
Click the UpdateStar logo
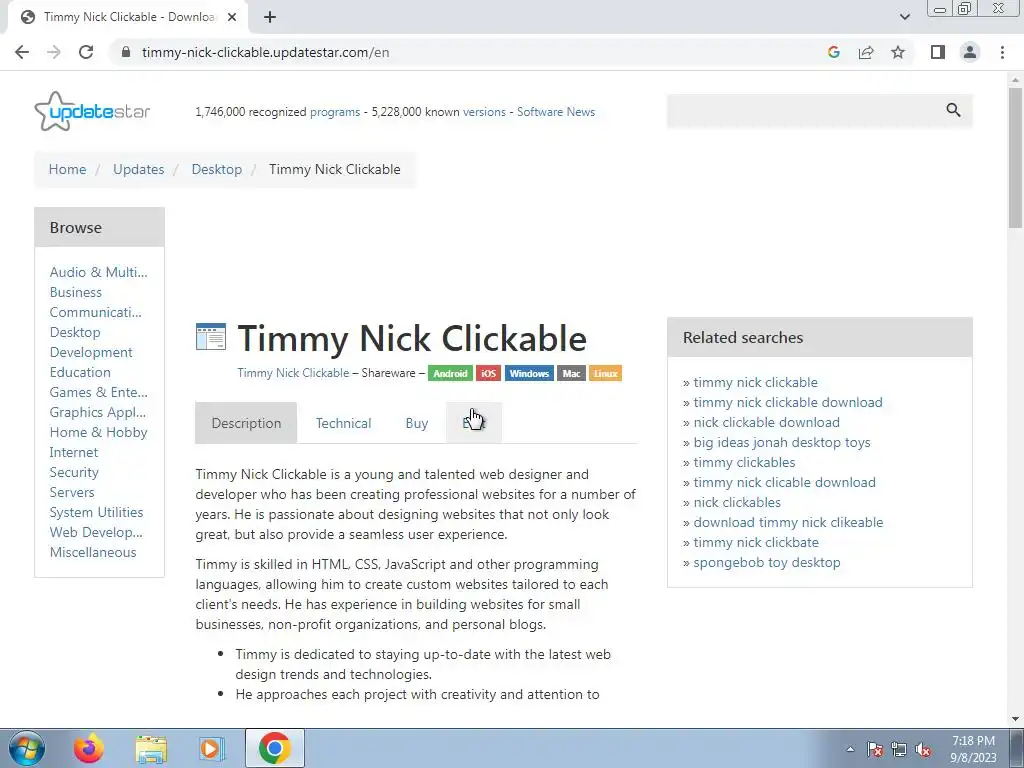(92, 111)
